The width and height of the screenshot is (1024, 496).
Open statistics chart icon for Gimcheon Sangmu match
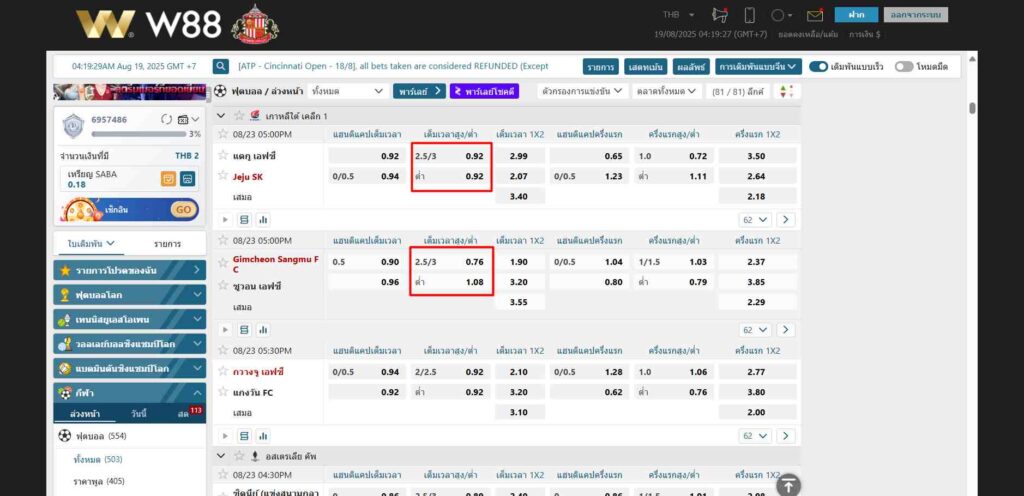(263, 330)
